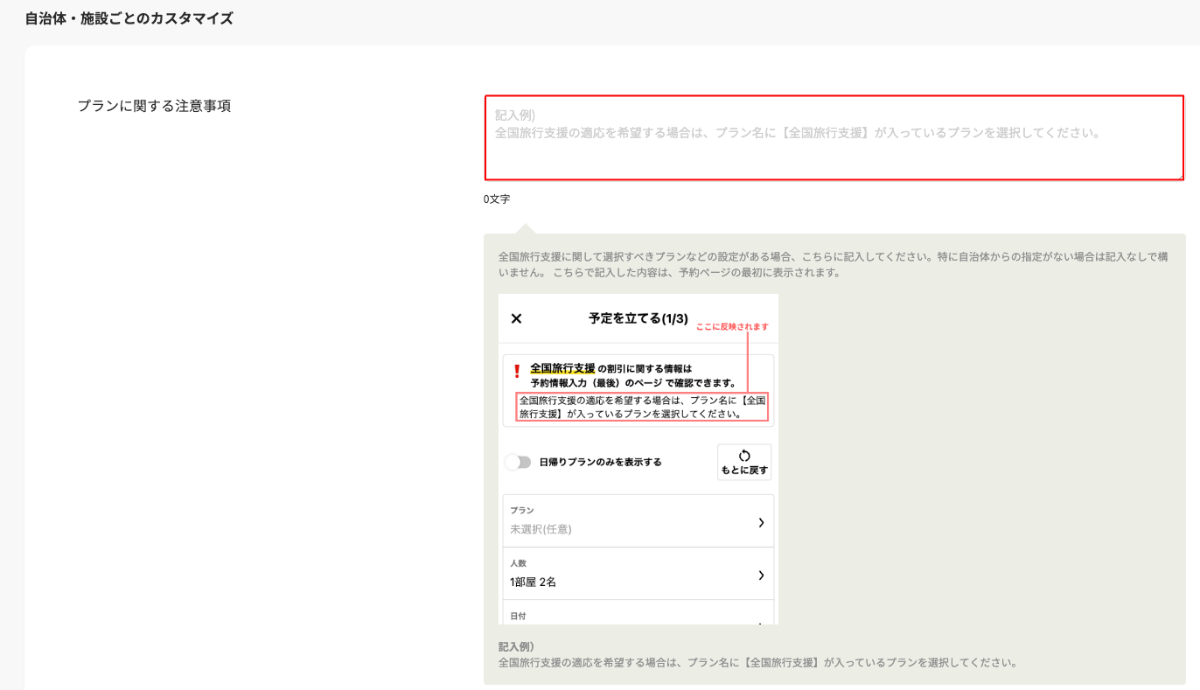Expand the プラン row chevron
This screenshot has width=1200, height=690.
761,522
